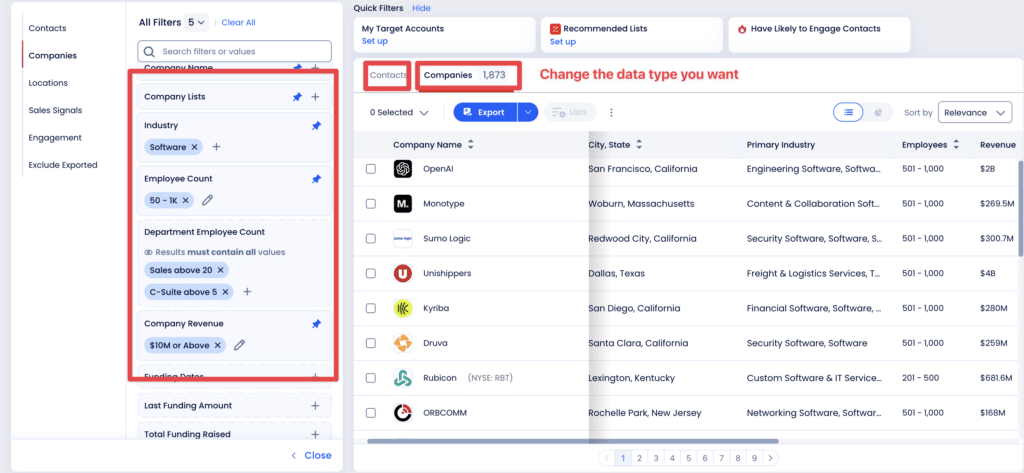Open the All Filters count dropdown

click(197, 22)
